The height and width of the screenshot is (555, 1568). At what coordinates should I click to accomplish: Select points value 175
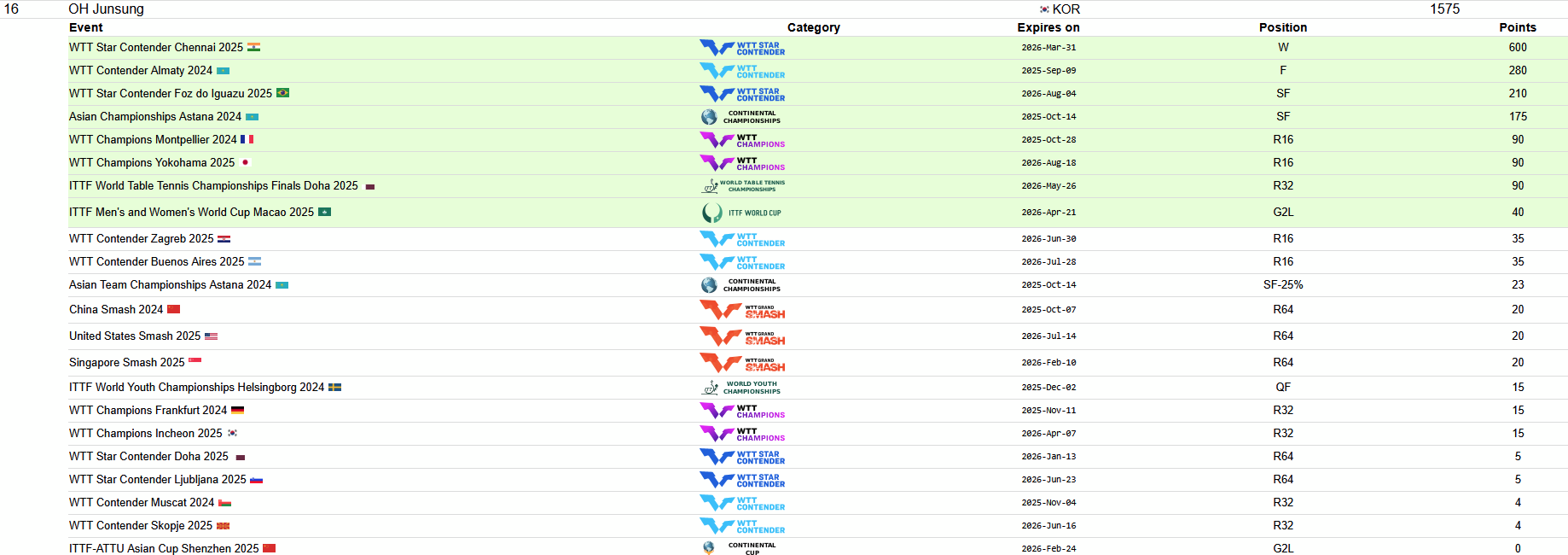point(1518,116)
